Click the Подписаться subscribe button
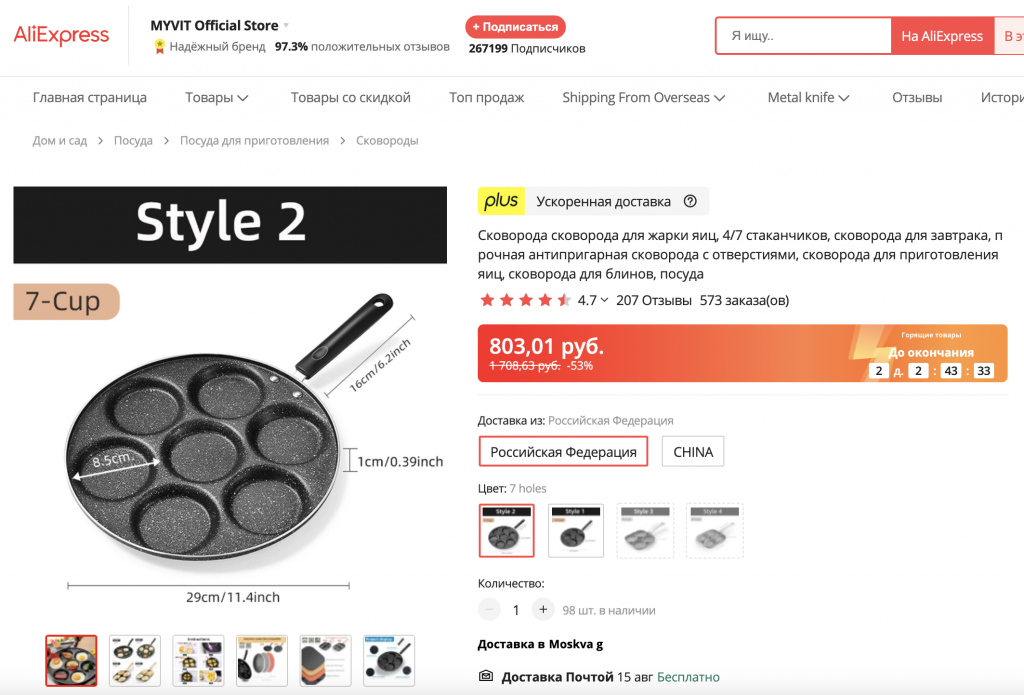The width and height of the screenshot is (1024, 695). pyautogui.click(x=515, y=27)
